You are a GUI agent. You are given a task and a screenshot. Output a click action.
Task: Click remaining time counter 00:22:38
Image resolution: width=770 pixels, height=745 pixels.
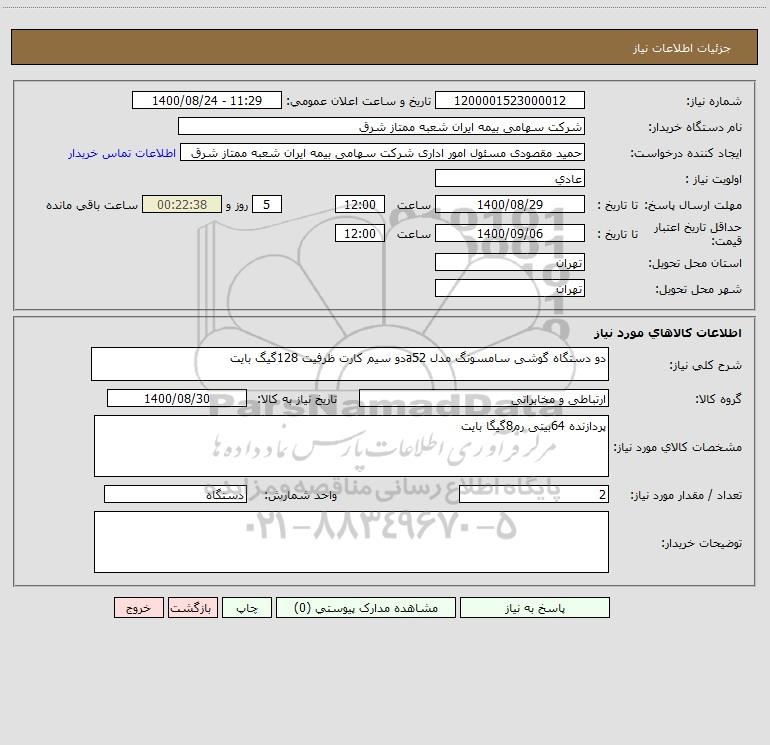pos(182,204)
